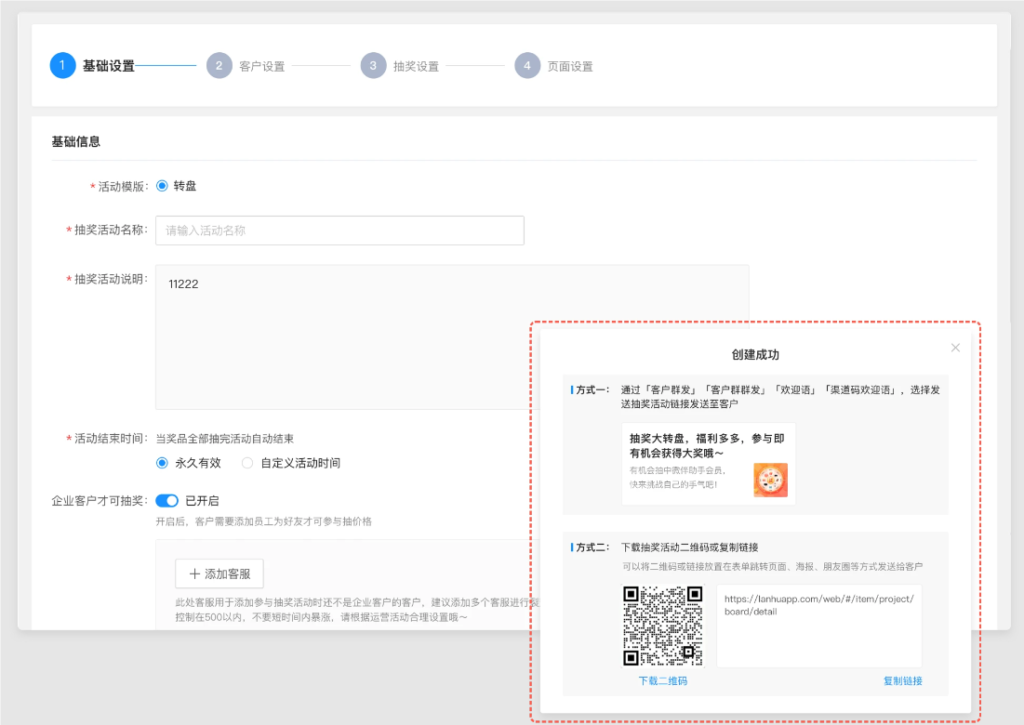Click step 2 circle 客户设置
The width and height of the screenshot is (1024, 725).
click(219, 66)
